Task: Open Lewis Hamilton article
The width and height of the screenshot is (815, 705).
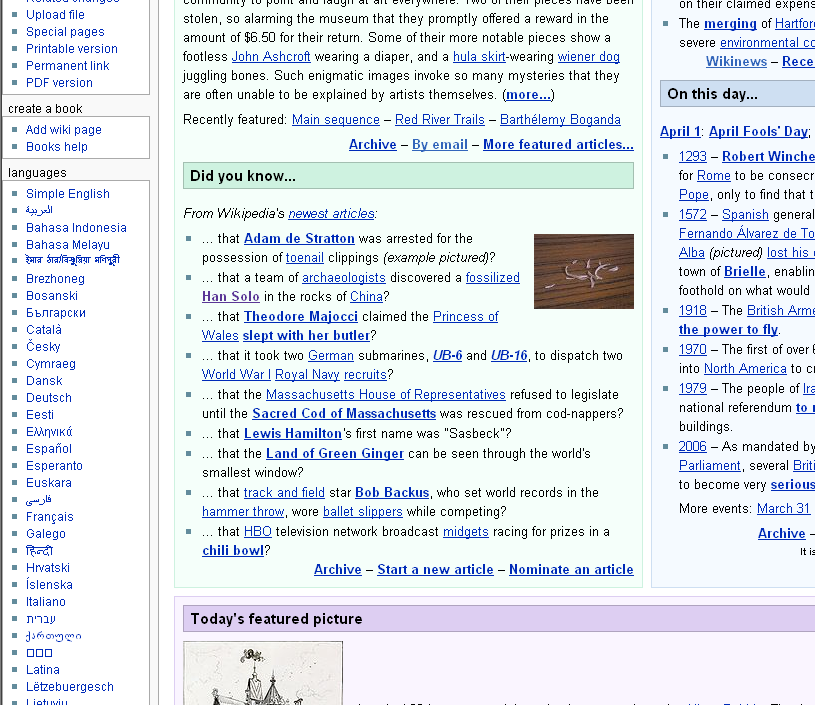Action: (293, 434)
